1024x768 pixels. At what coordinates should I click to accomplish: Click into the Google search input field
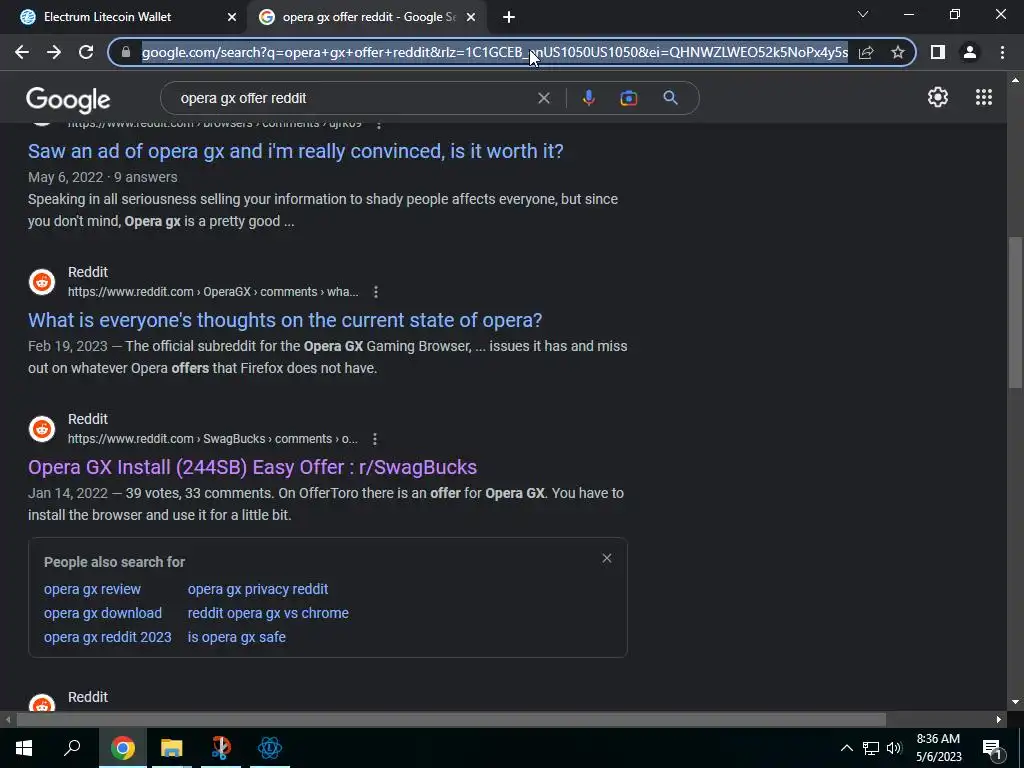tap(353, 98)
